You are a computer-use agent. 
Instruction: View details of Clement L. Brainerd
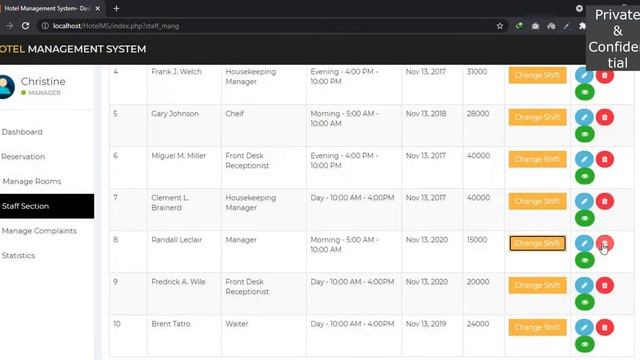coord(584,218)
